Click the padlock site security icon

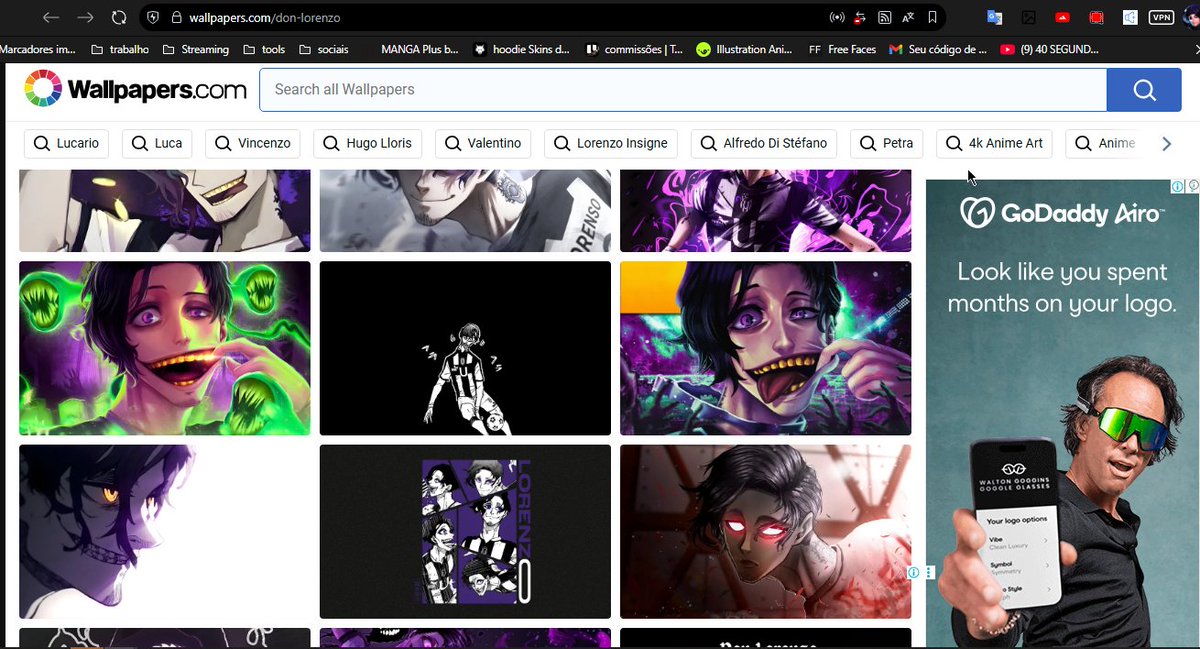point(176,17)
